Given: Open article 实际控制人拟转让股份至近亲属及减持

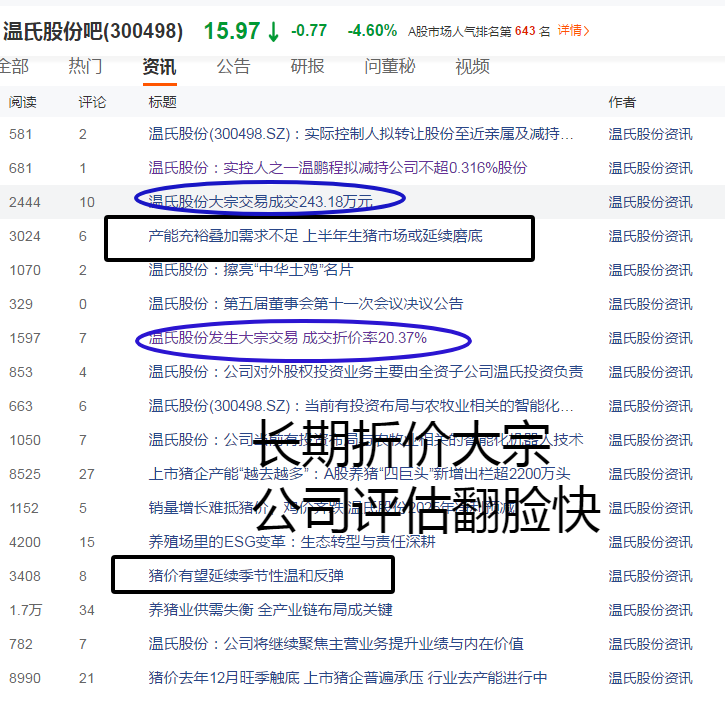Looking at the screenshot, I should 361,134.
